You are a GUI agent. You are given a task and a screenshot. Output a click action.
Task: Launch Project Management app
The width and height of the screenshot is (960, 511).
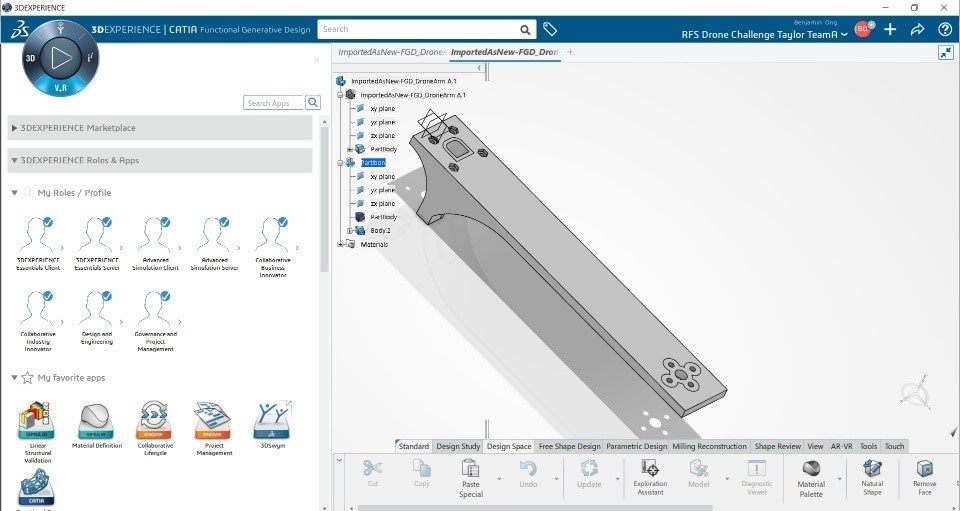[214, 429]
